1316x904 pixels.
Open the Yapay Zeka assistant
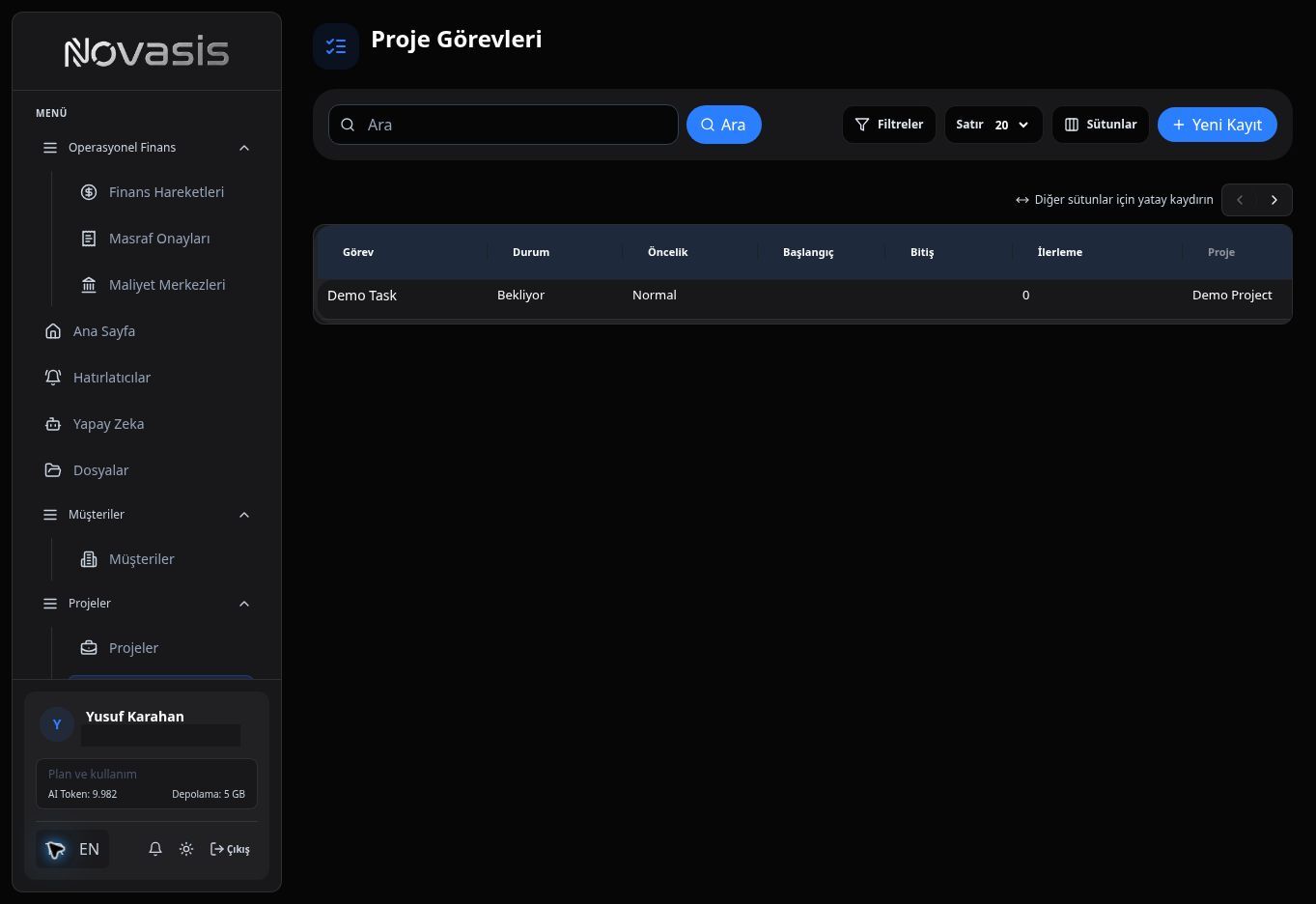point(147,424)
